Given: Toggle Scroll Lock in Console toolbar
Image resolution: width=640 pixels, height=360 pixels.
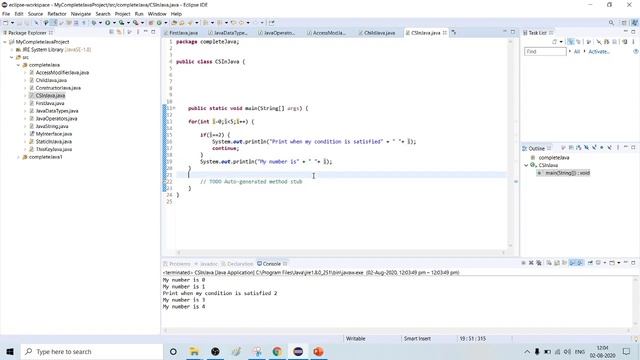Looking at the screenshot, I should (x=557, y=263).
